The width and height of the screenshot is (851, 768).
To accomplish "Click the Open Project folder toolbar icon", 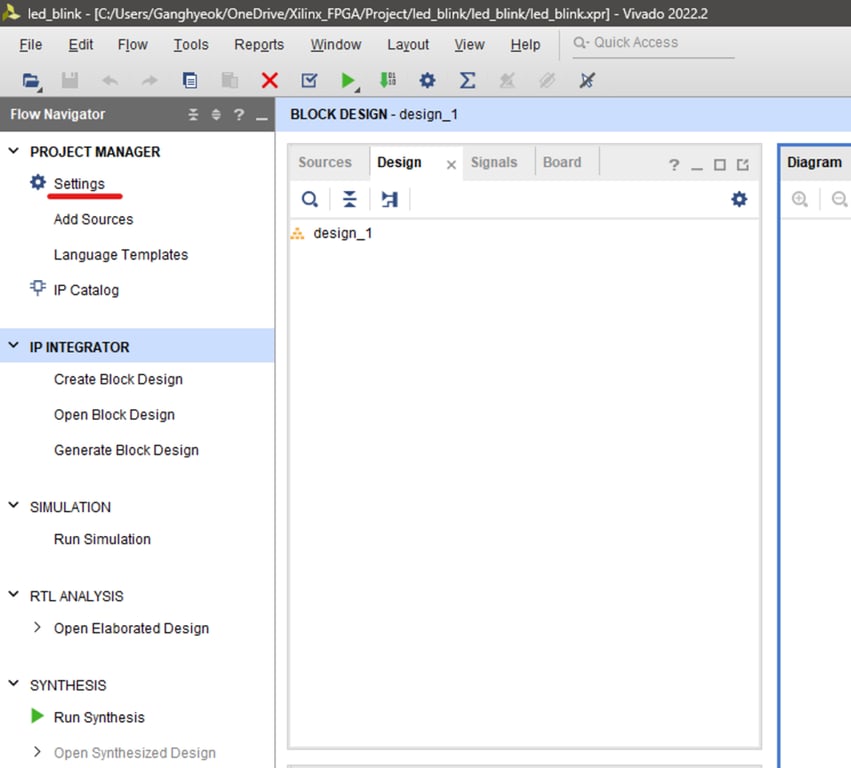I will pyautogui.click(x=29, y=80).
